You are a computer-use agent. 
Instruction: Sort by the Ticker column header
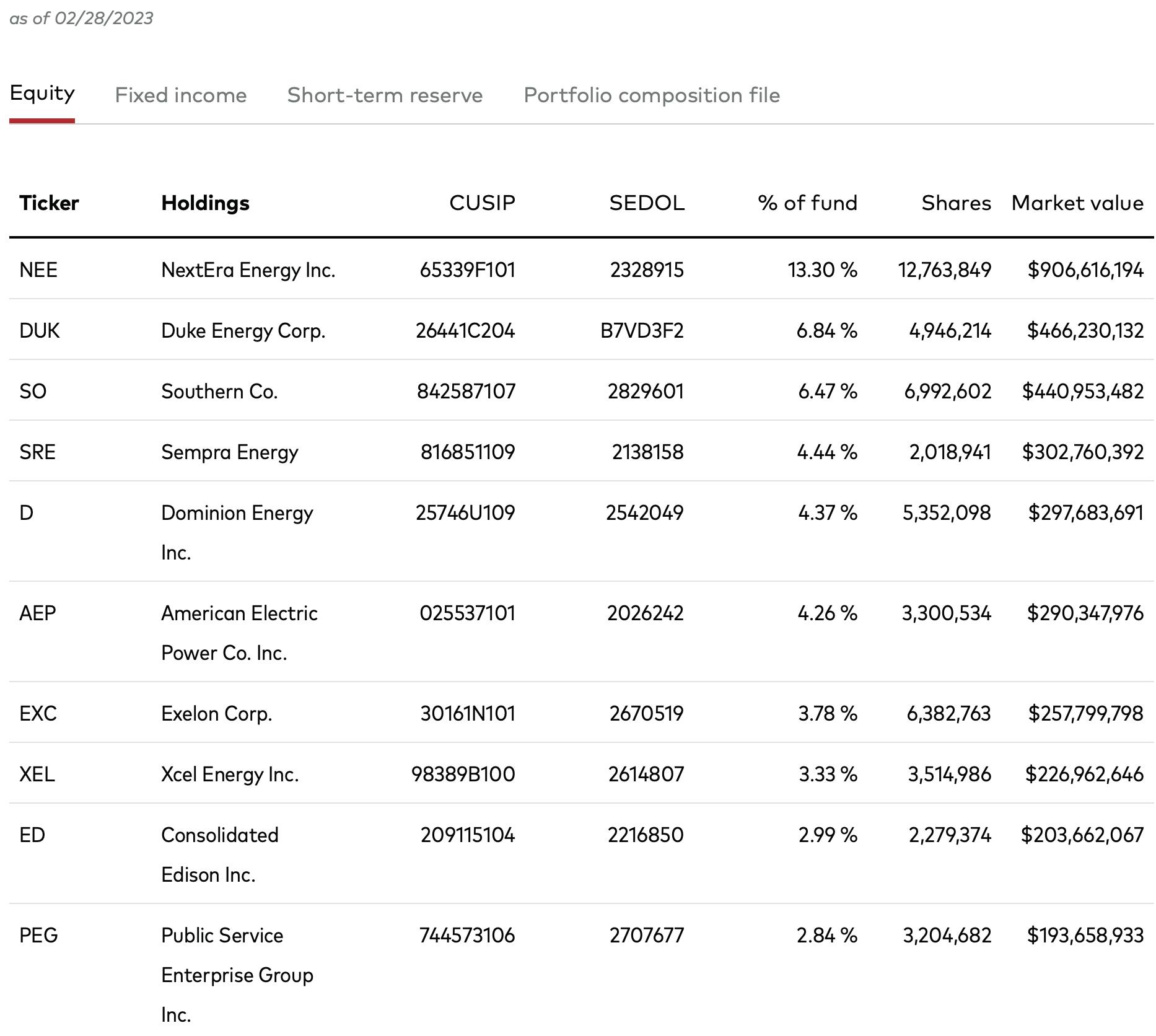point(49,203)
